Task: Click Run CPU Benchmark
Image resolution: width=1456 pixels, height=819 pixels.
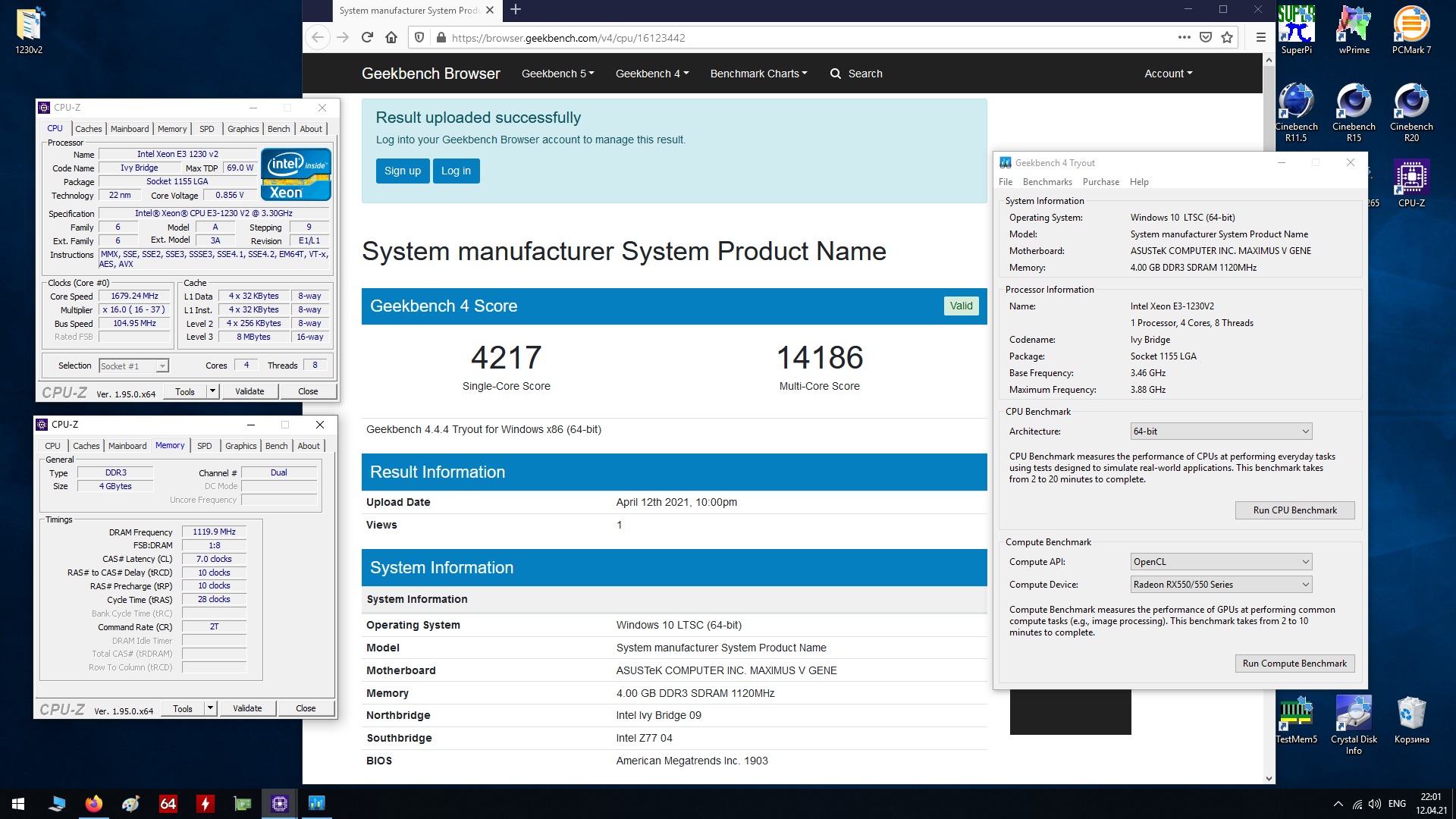Action: tap(1294, 510)
